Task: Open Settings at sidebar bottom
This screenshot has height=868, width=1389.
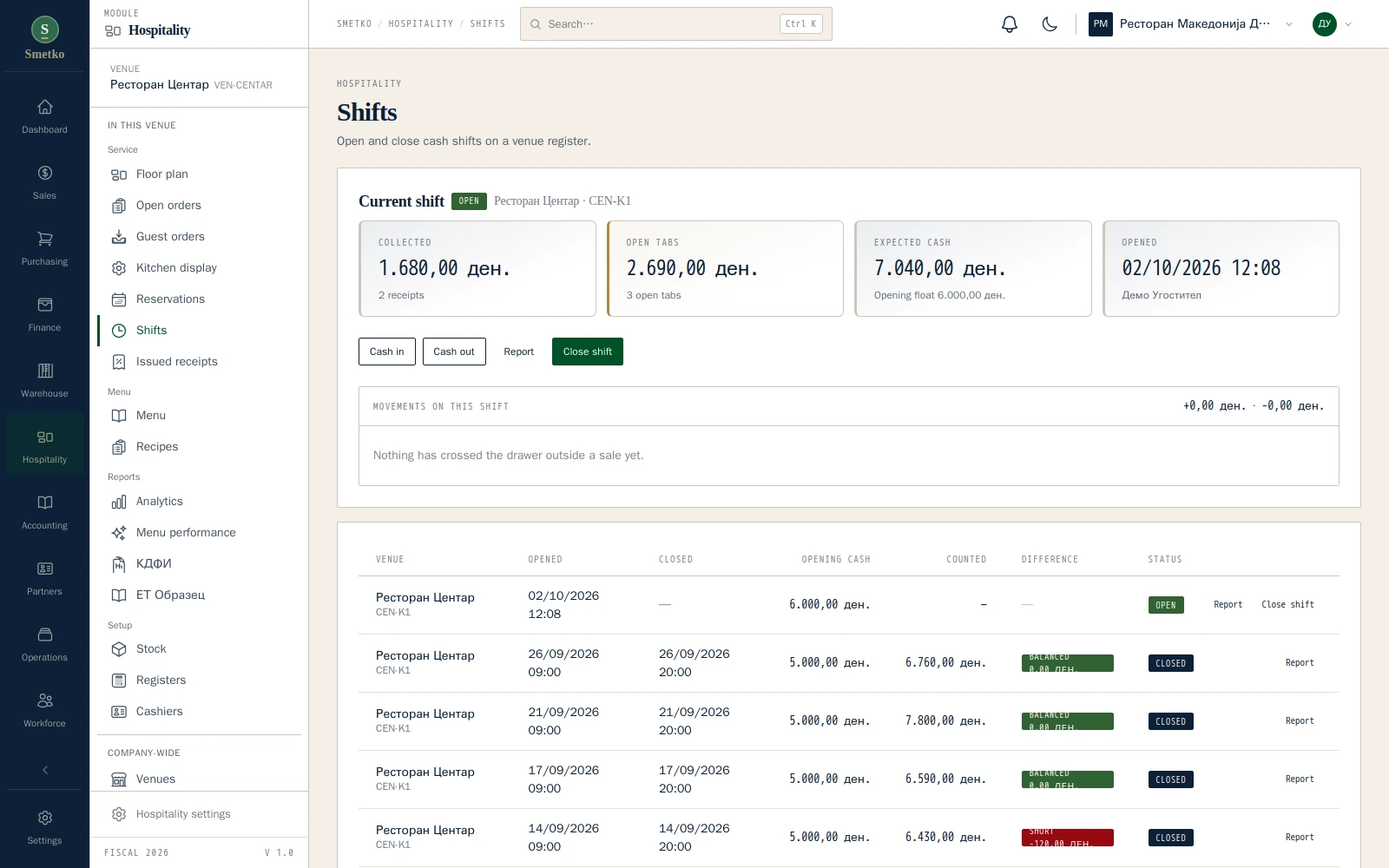Action: [x=45, y=828]
